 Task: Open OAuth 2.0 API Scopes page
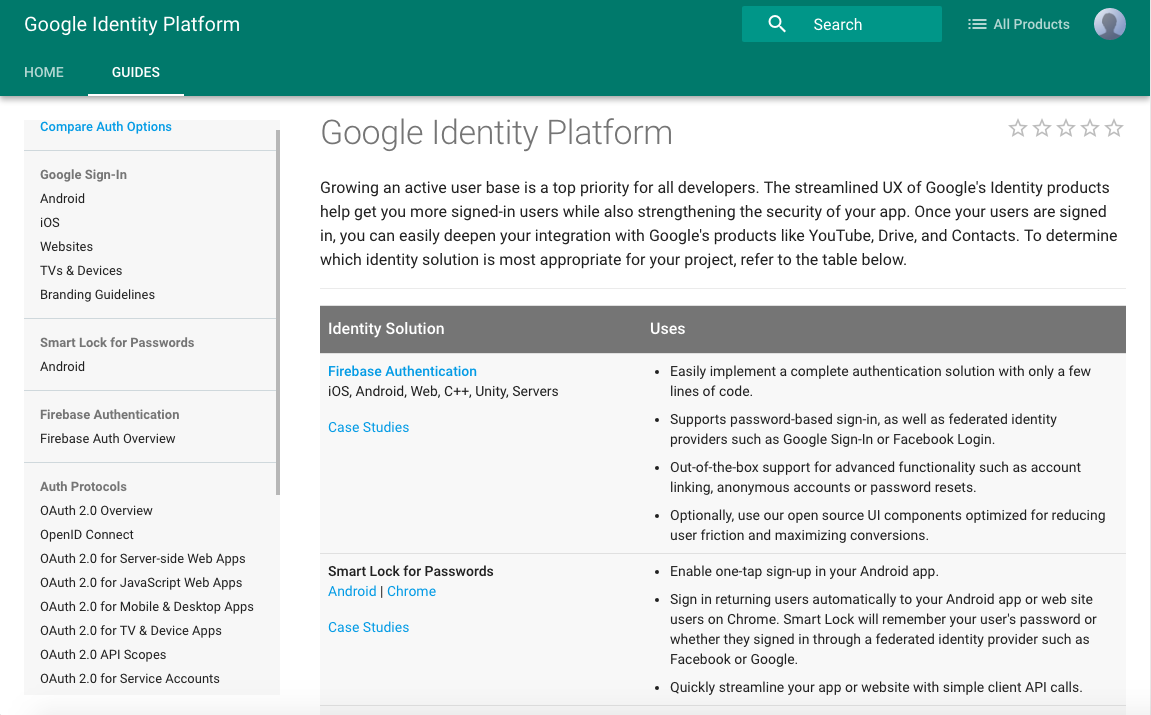103,655
